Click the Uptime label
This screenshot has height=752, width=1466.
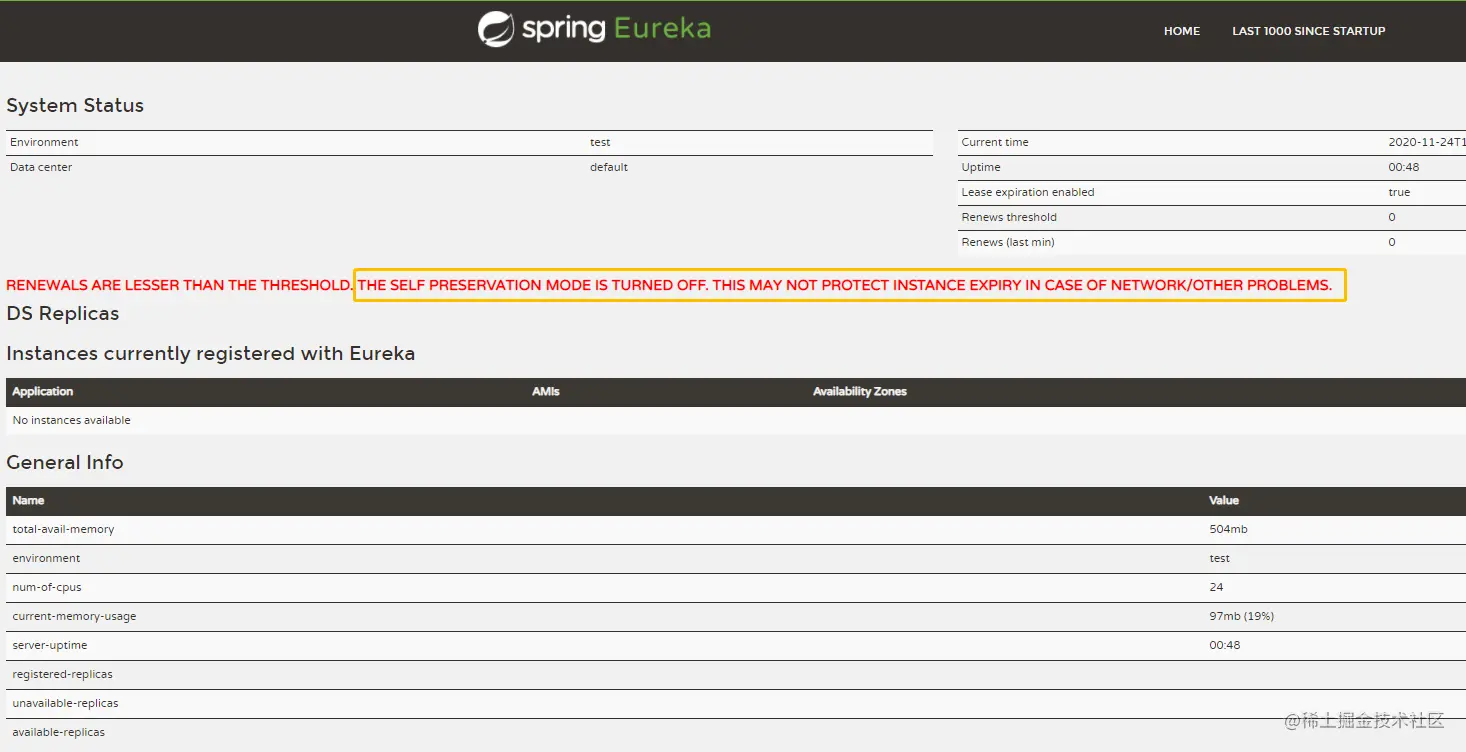coord(981,167)
